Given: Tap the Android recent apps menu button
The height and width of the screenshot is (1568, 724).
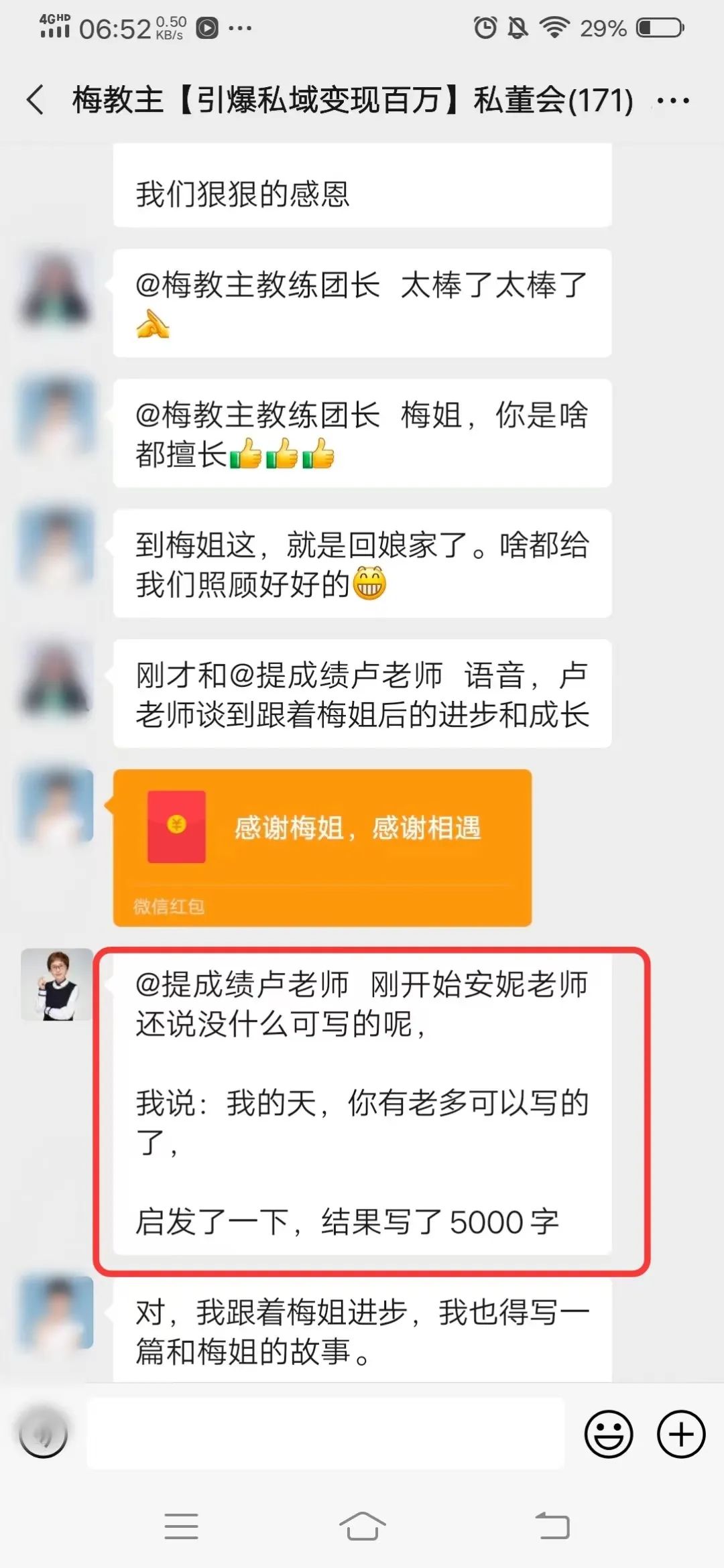Looking at the screenshot, I should tap(181, 1526).
